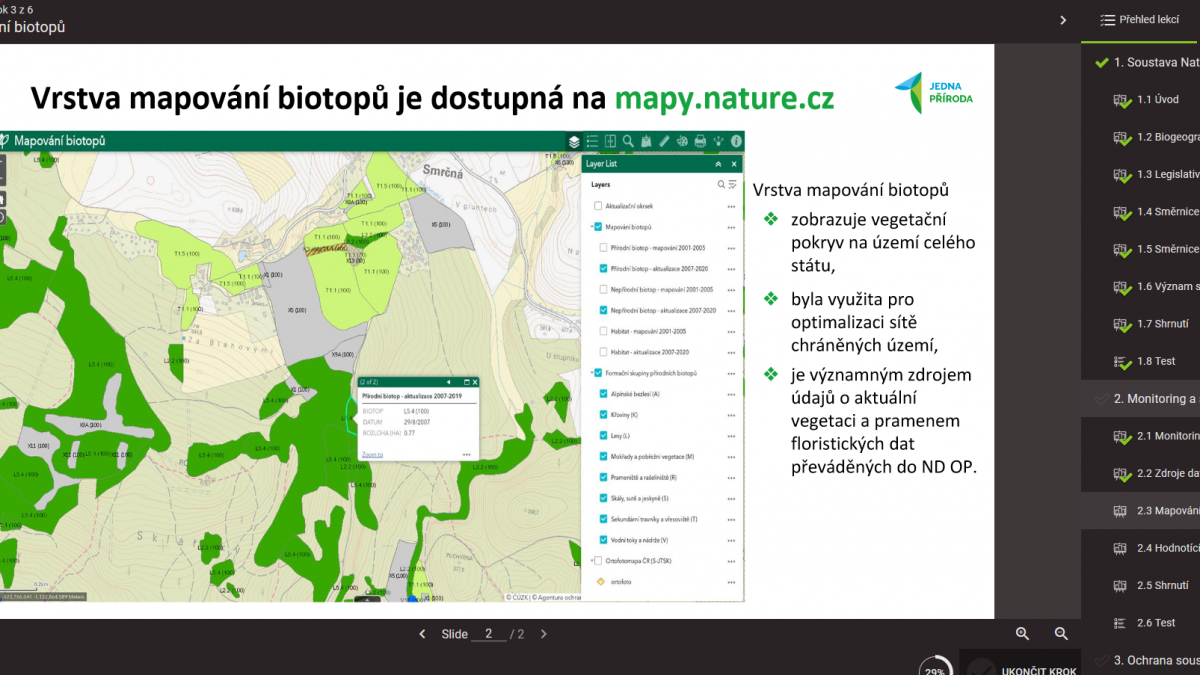Click the slide icon for lesson 1.7 Shrnutí
This screenshot has height=675, width=1200.
(x=1121, y=324)
